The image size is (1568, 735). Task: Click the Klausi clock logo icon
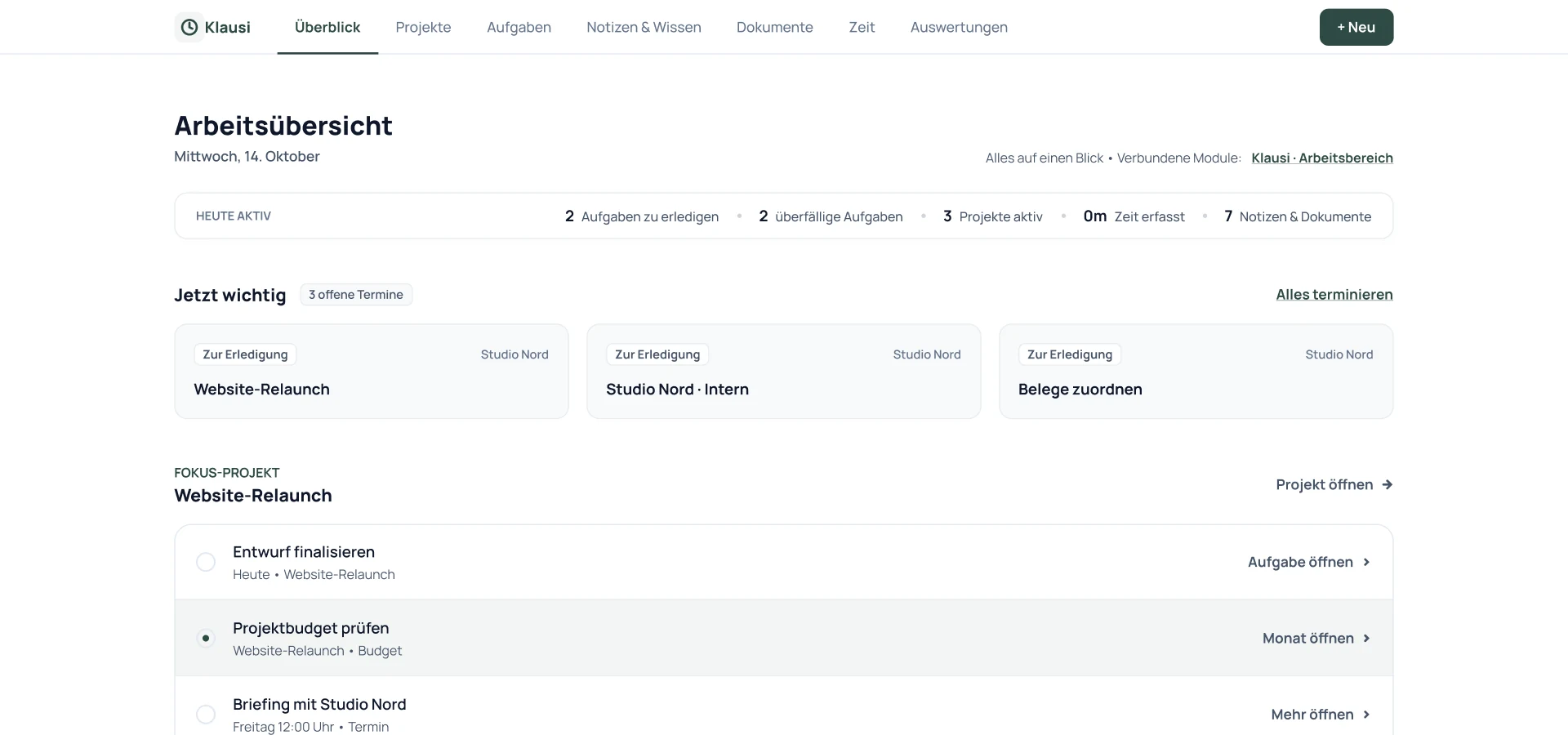coord(189,27)
